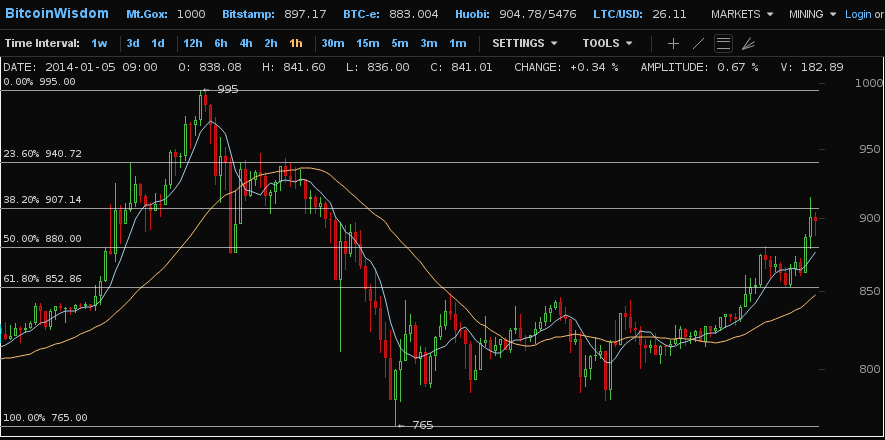Click the 800 price axis label
885x440 pixels.
point(868,369)
